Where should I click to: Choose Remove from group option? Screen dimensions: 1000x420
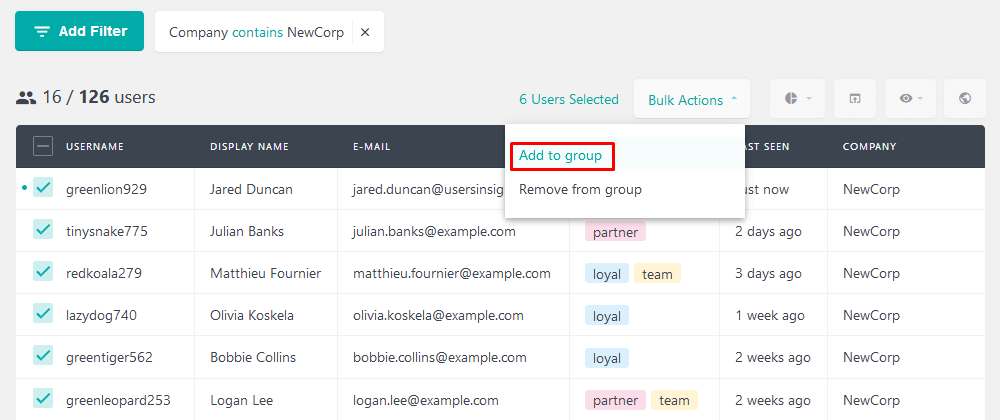(580, 189)
